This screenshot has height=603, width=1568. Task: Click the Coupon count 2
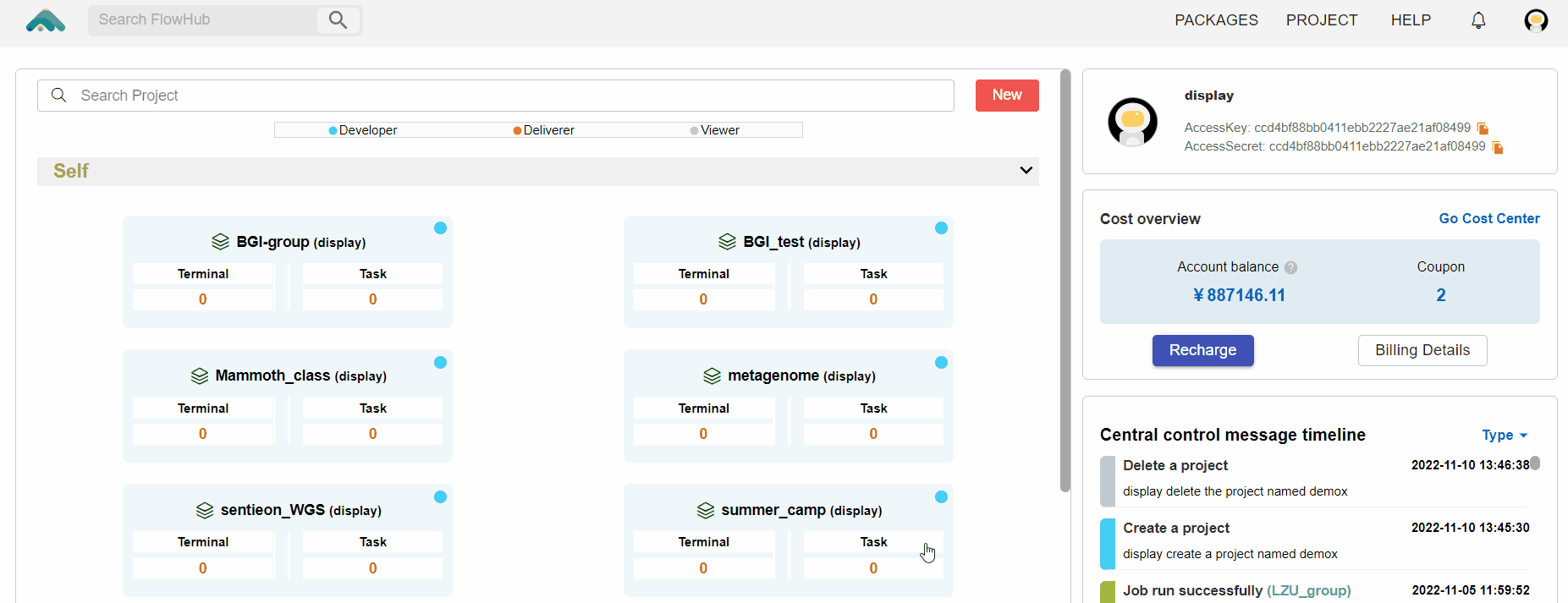coord(1440,295)
